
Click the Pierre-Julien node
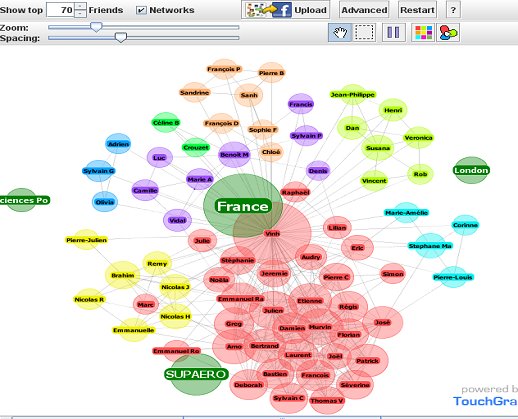(x=86, y=240)
